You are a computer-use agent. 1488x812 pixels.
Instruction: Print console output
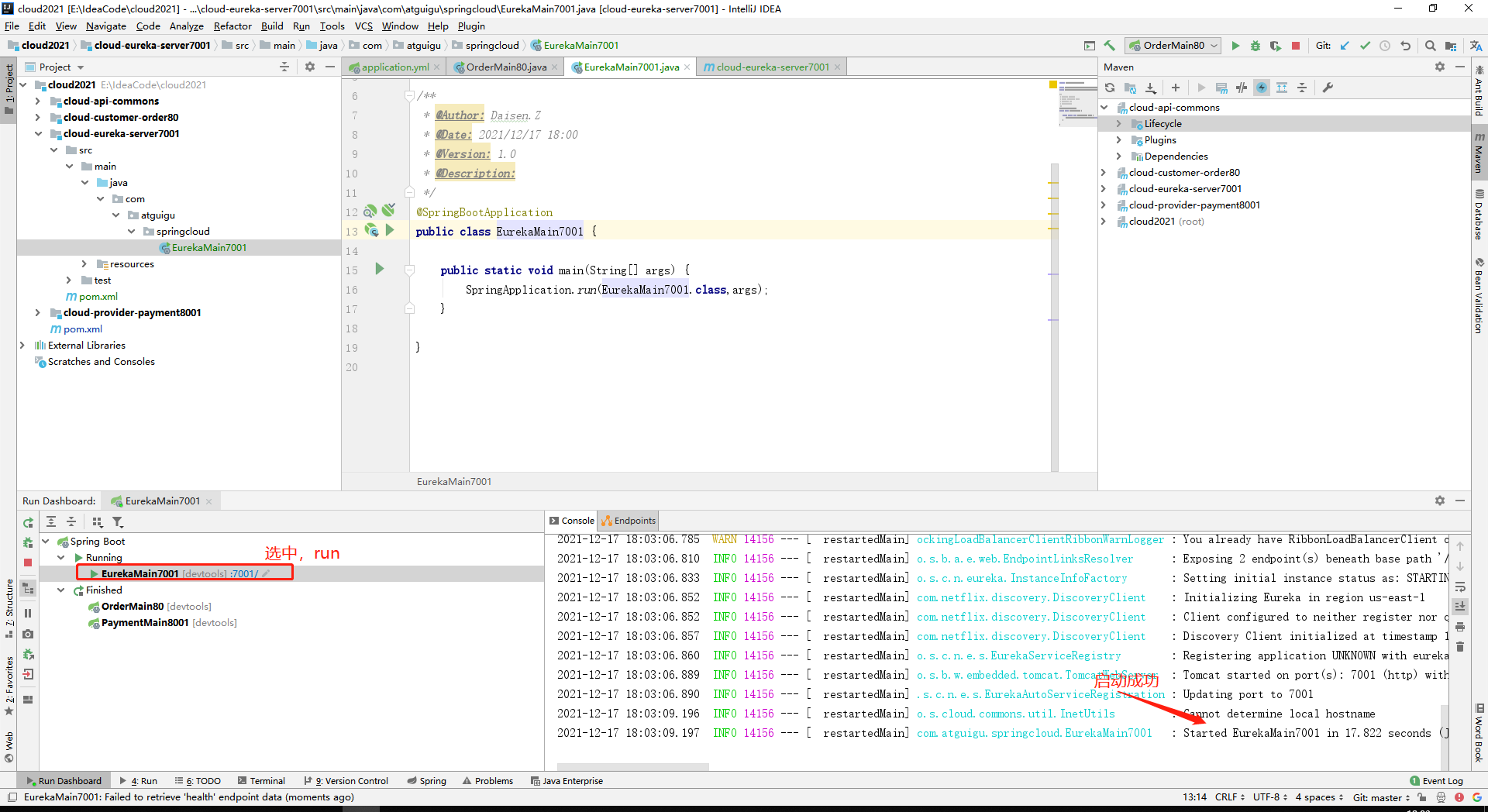click(x=1460, y=626)
